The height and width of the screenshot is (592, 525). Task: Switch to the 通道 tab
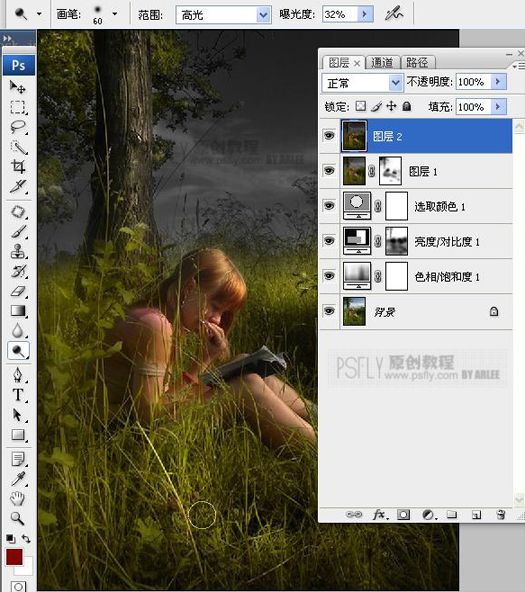tap(382, 62)
